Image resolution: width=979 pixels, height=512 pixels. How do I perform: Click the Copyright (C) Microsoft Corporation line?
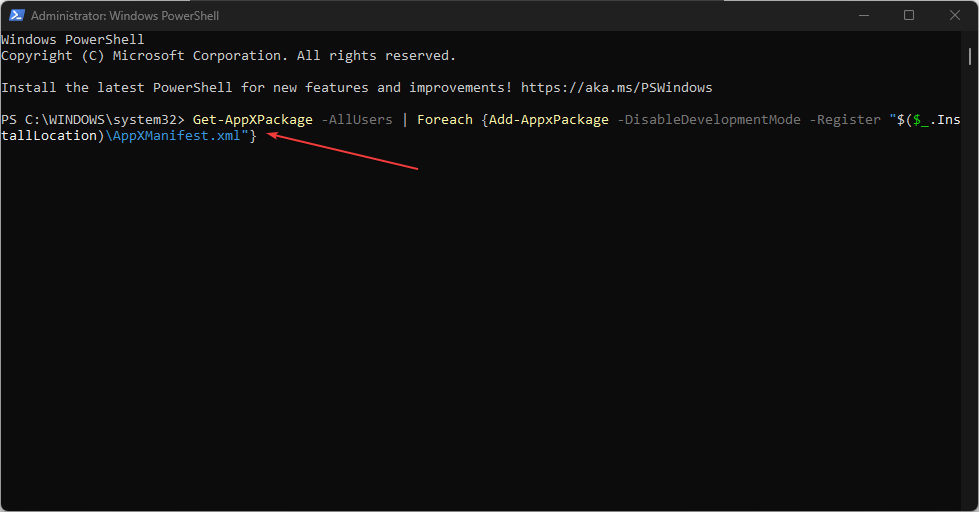(229, 56)
